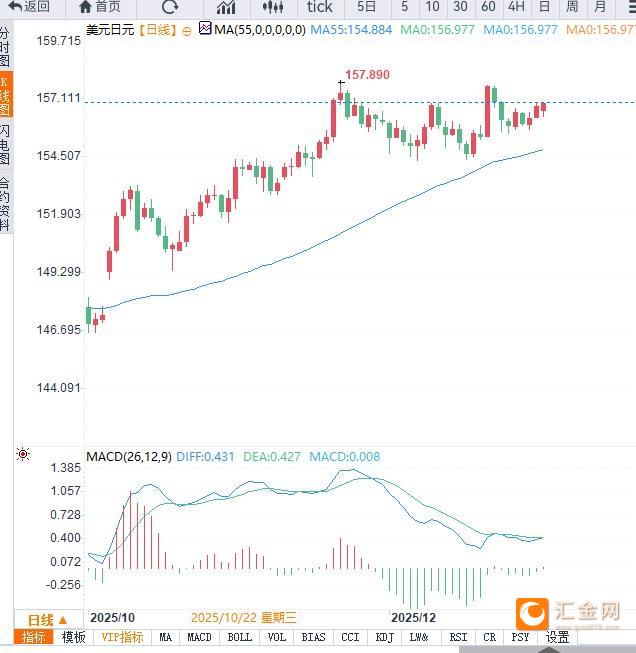
Task: Select the 10 minute timeframe
Action: click(432, 7)
